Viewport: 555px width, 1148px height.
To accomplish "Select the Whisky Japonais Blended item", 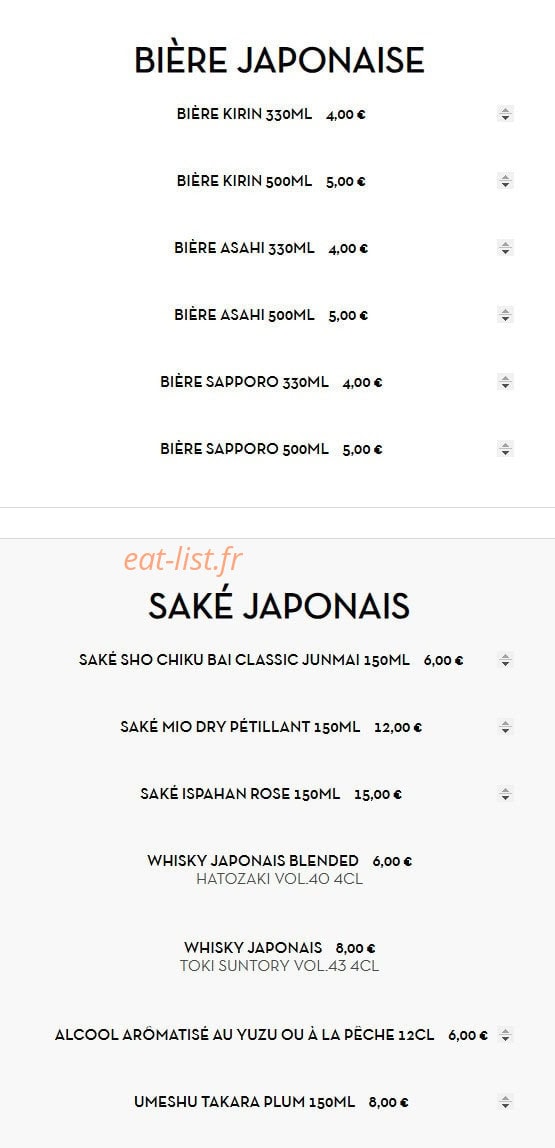I will pos(253,861).
